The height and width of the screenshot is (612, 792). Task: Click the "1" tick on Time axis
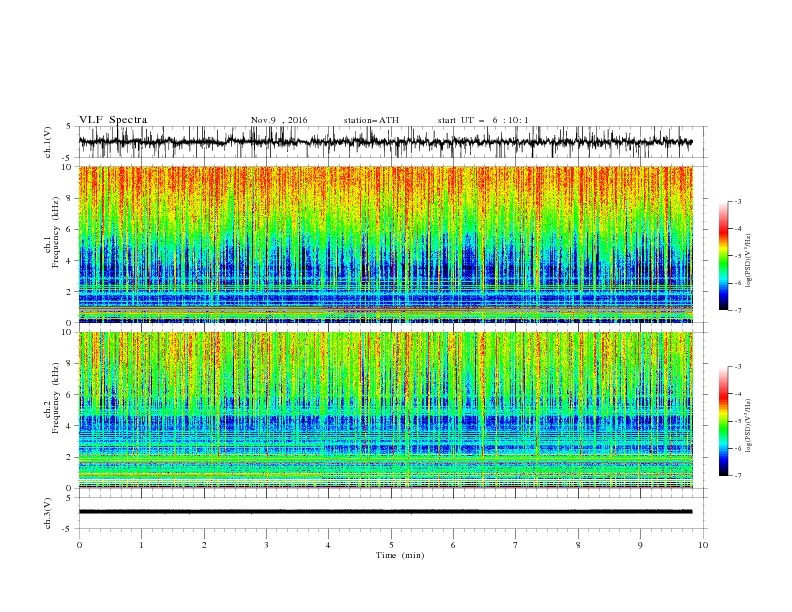(x=141, y=545)
